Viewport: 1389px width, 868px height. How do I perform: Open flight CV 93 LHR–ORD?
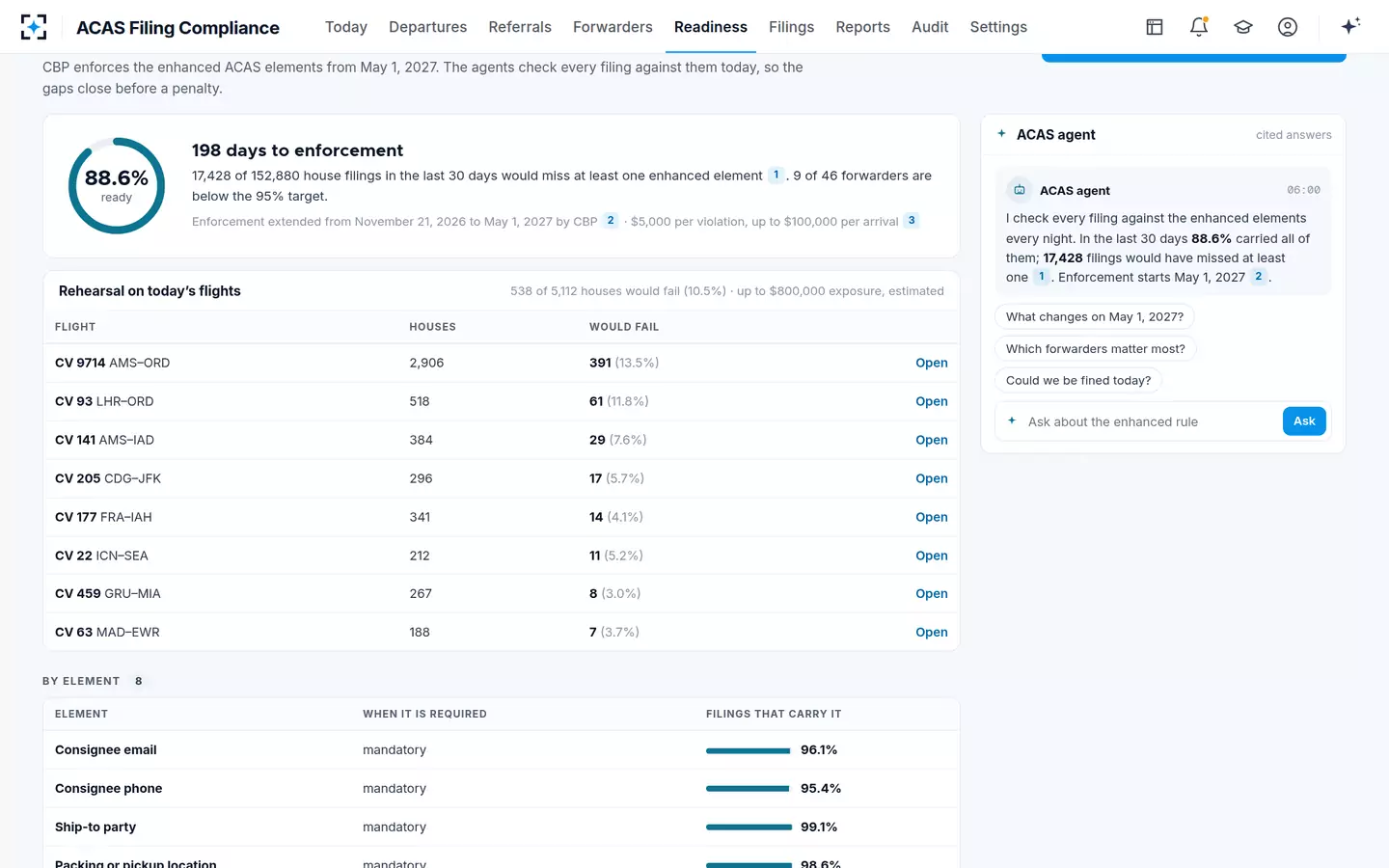(x=931, y=401)
